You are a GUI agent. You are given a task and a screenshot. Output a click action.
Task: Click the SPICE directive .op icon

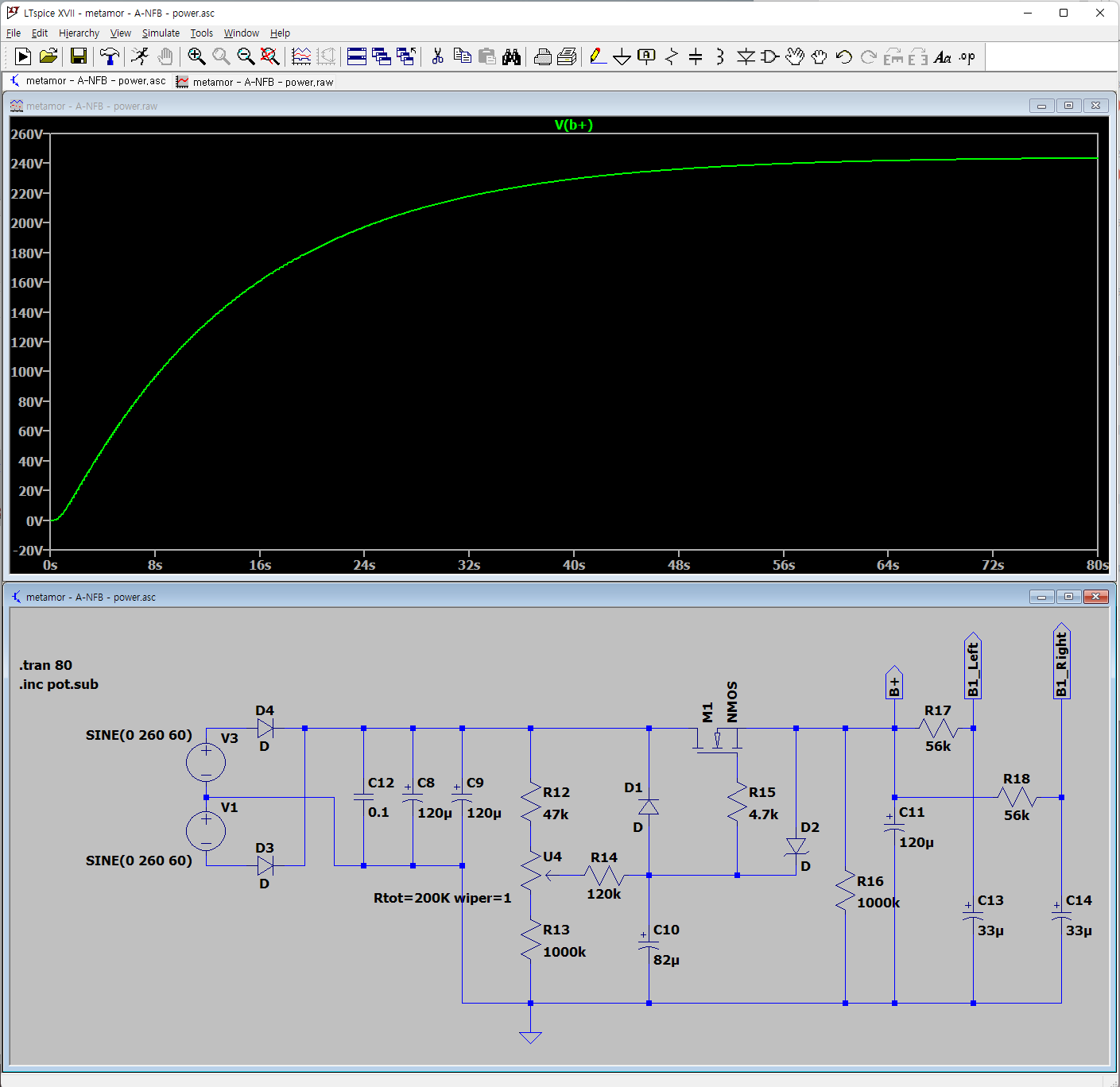pos(967,56)
